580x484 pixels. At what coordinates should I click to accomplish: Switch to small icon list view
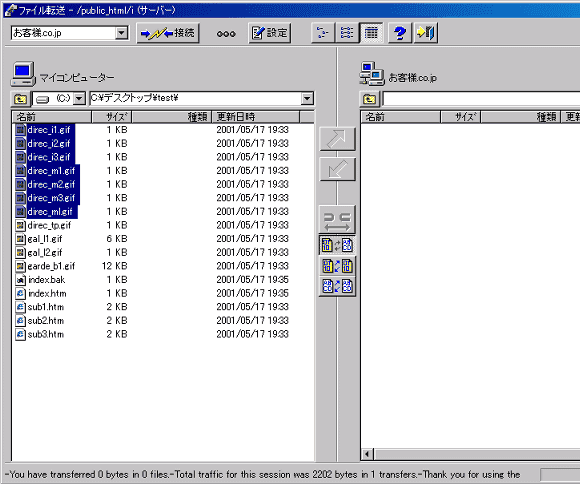pos(347,33)
